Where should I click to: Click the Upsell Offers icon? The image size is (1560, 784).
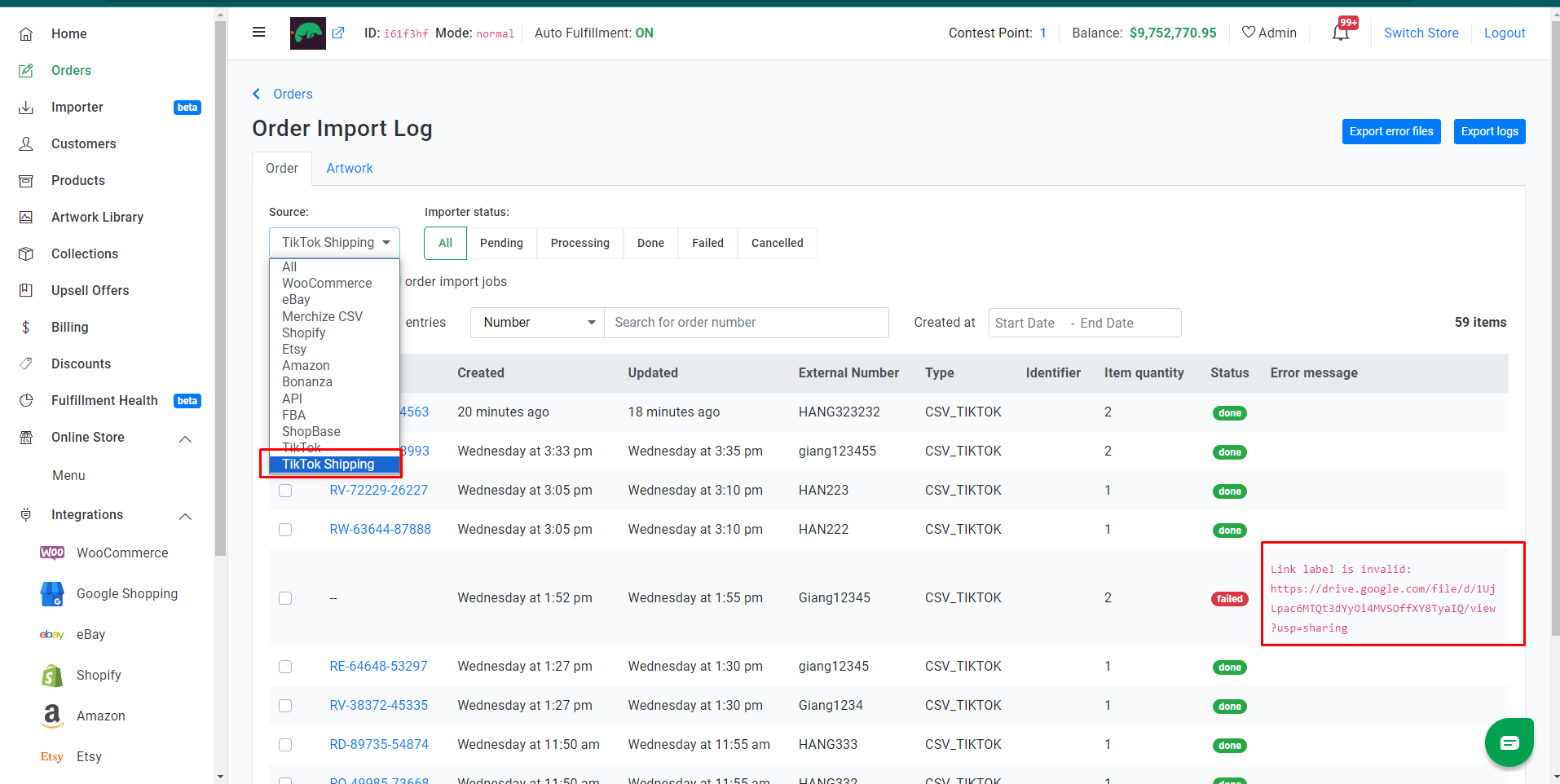pyautogui.click(x=26, y=291)
